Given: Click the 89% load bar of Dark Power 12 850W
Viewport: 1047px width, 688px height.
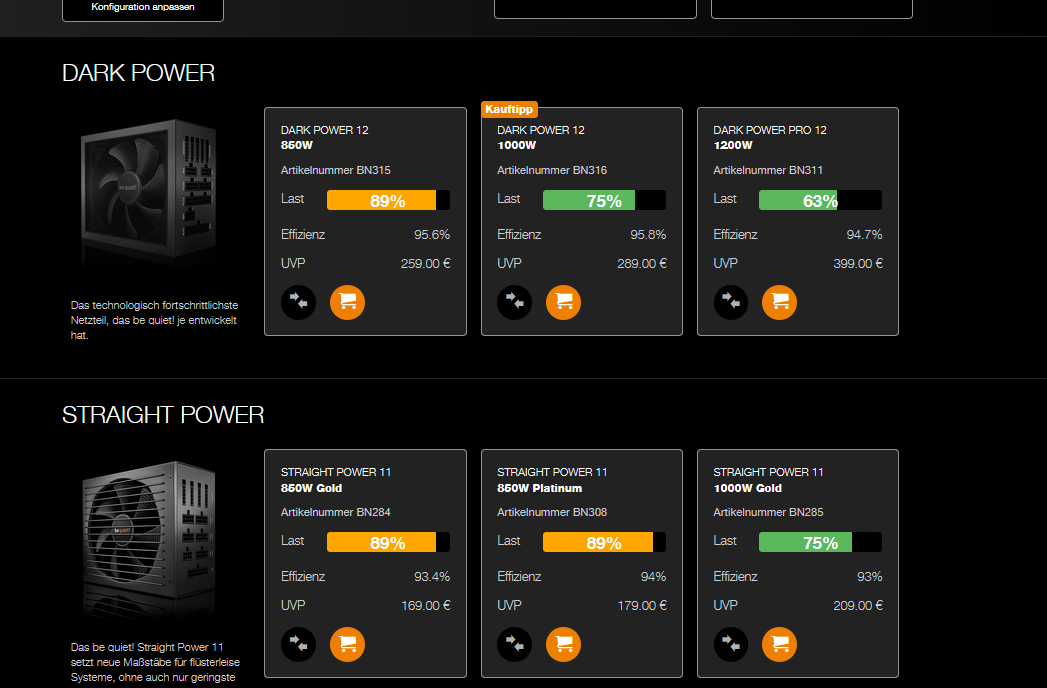Looking at the screenshot, I should pyautogui.click(x=388, y=200).
